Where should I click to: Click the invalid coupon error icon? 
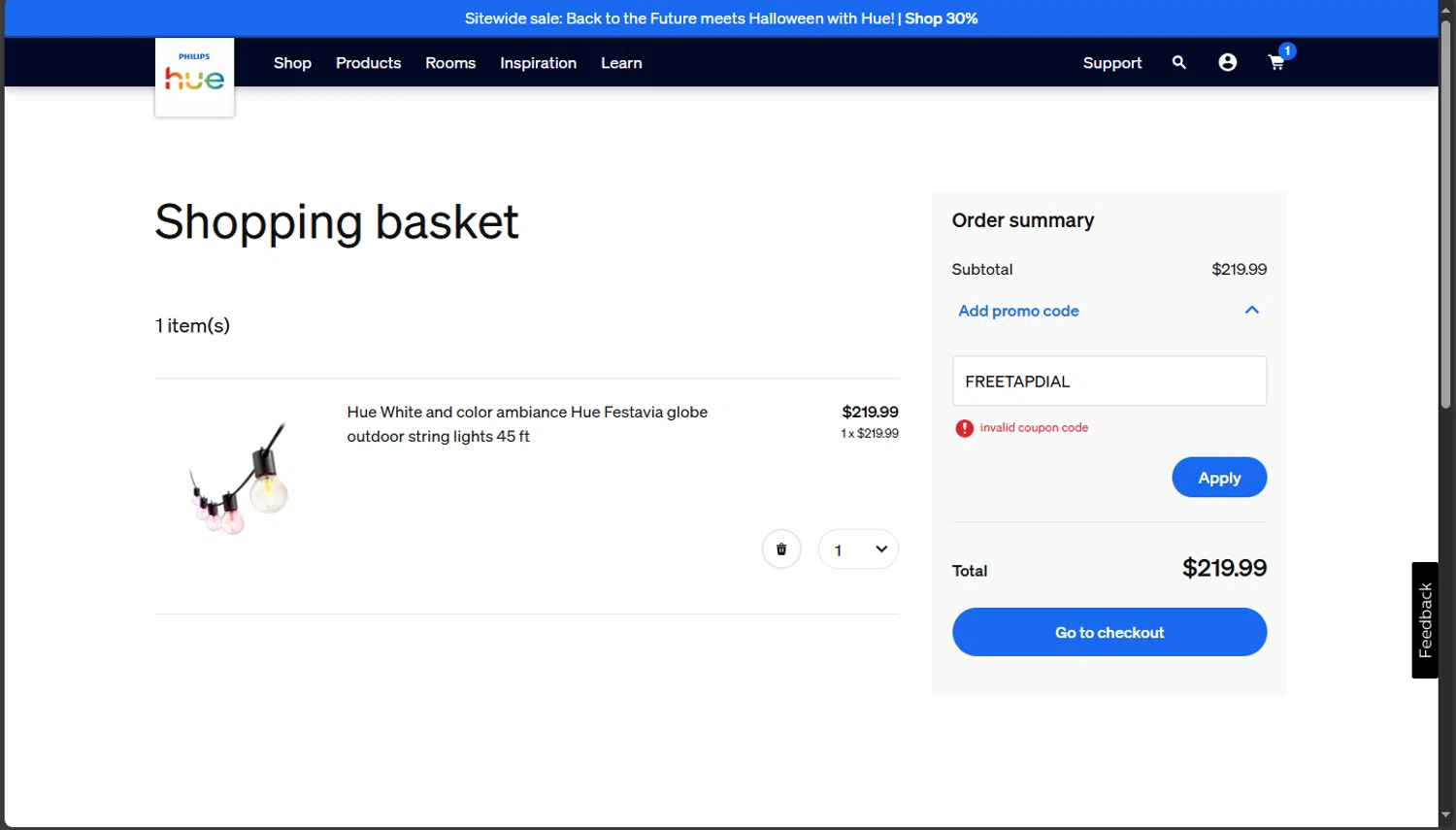point(964,428)
